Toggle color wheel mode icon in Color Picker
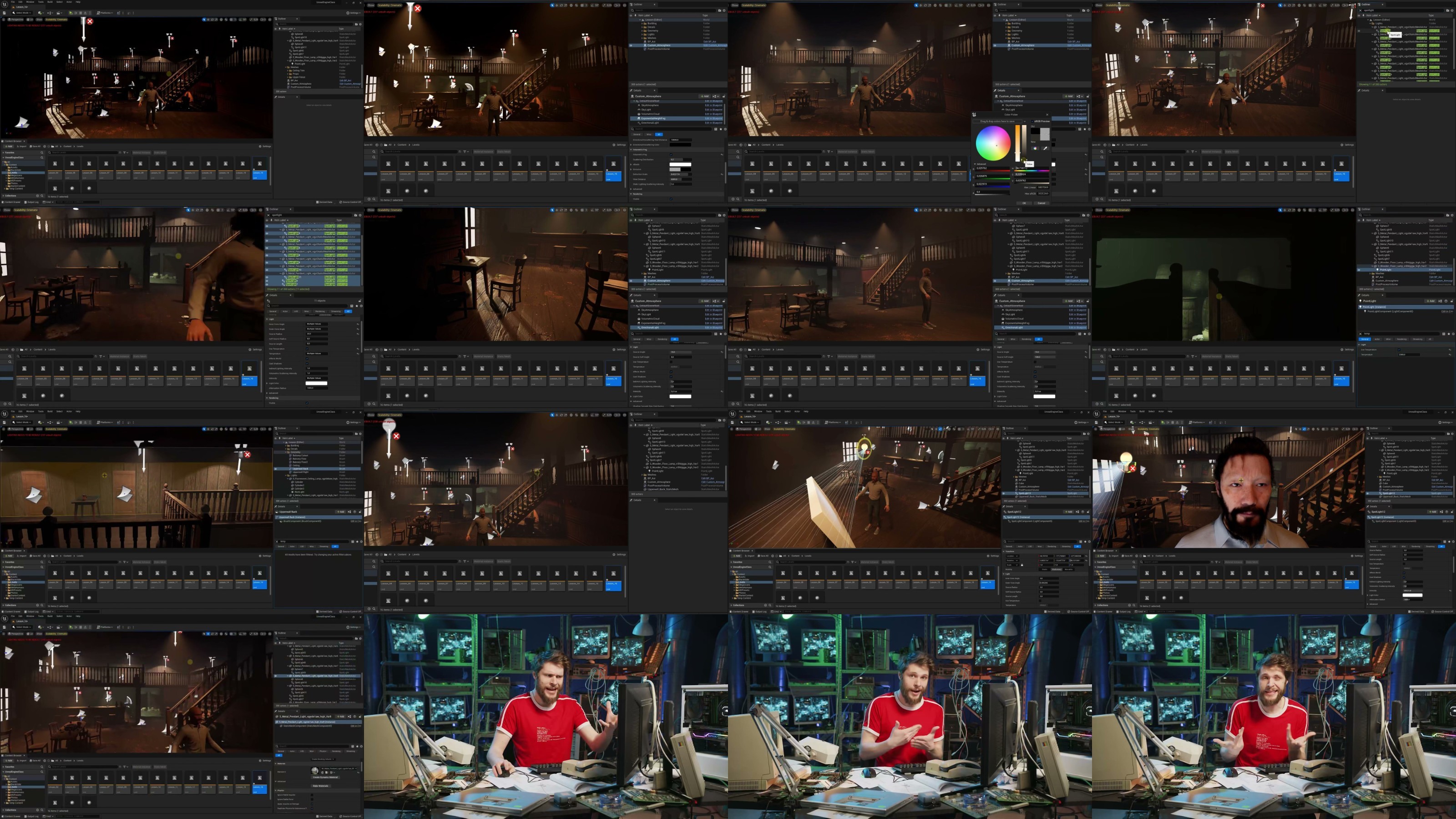Screen dimensions: 1456x819 (x=1035, y=149)
